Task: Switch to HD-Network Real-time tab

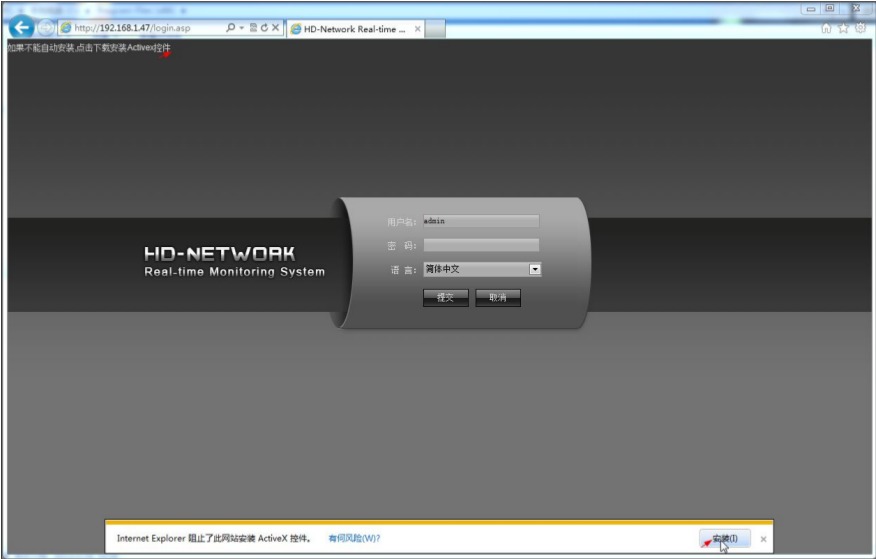Action: click(355, 29)
